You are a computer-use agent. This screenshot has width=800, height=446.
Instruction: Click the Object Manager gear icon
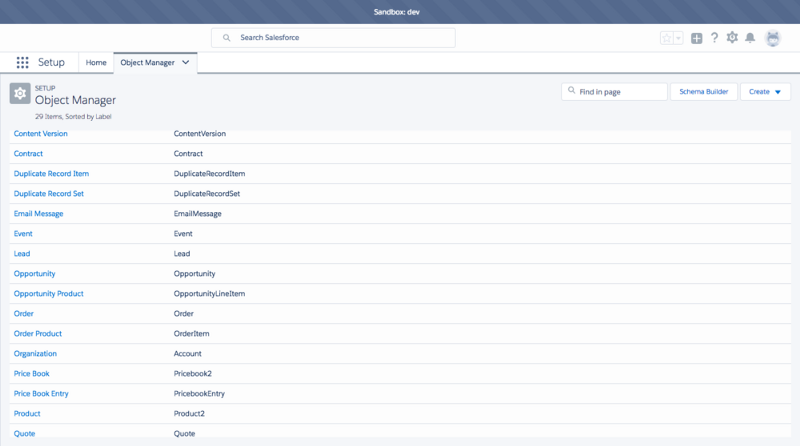click(x=20, y=93)
